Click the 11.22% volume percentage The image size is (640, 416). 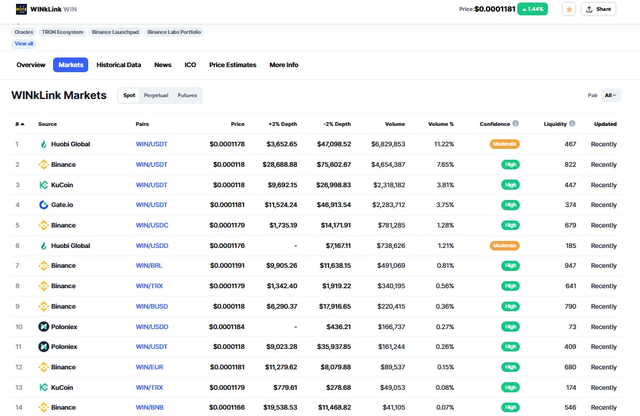pyautogui.click(x=444, y=144)
